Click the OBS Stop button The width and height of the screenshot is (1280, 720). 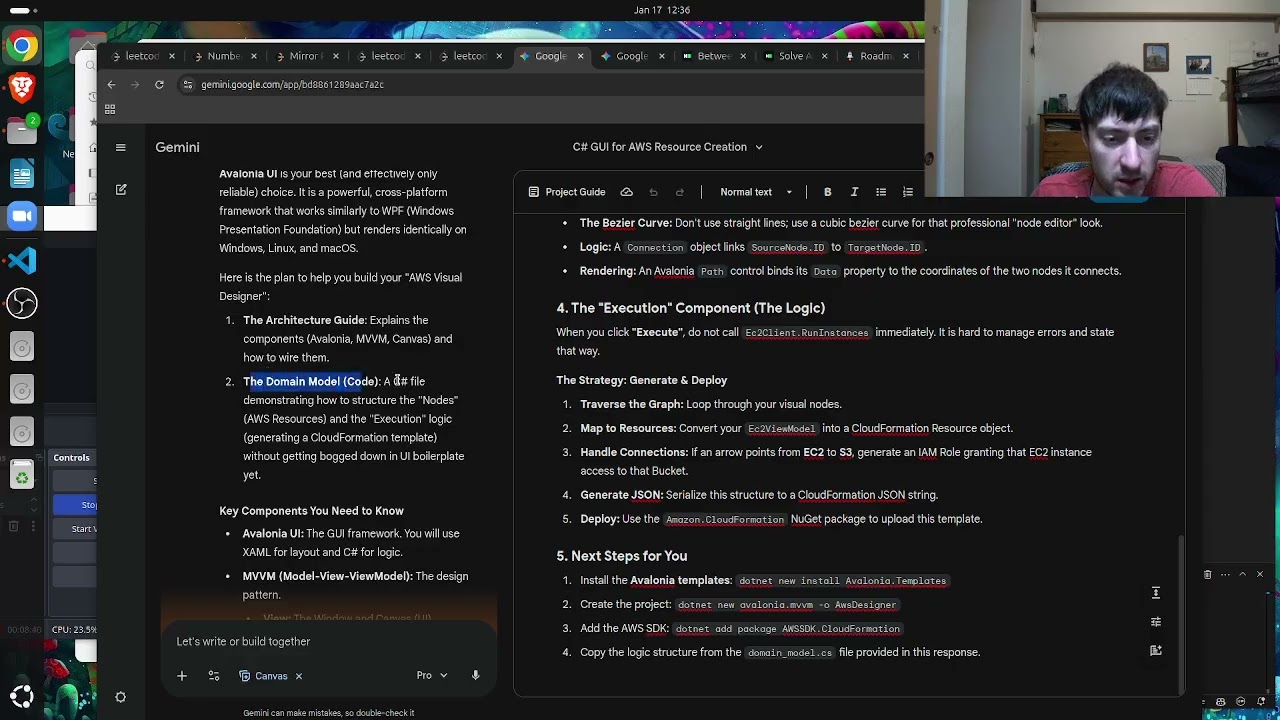pos(89,505)
